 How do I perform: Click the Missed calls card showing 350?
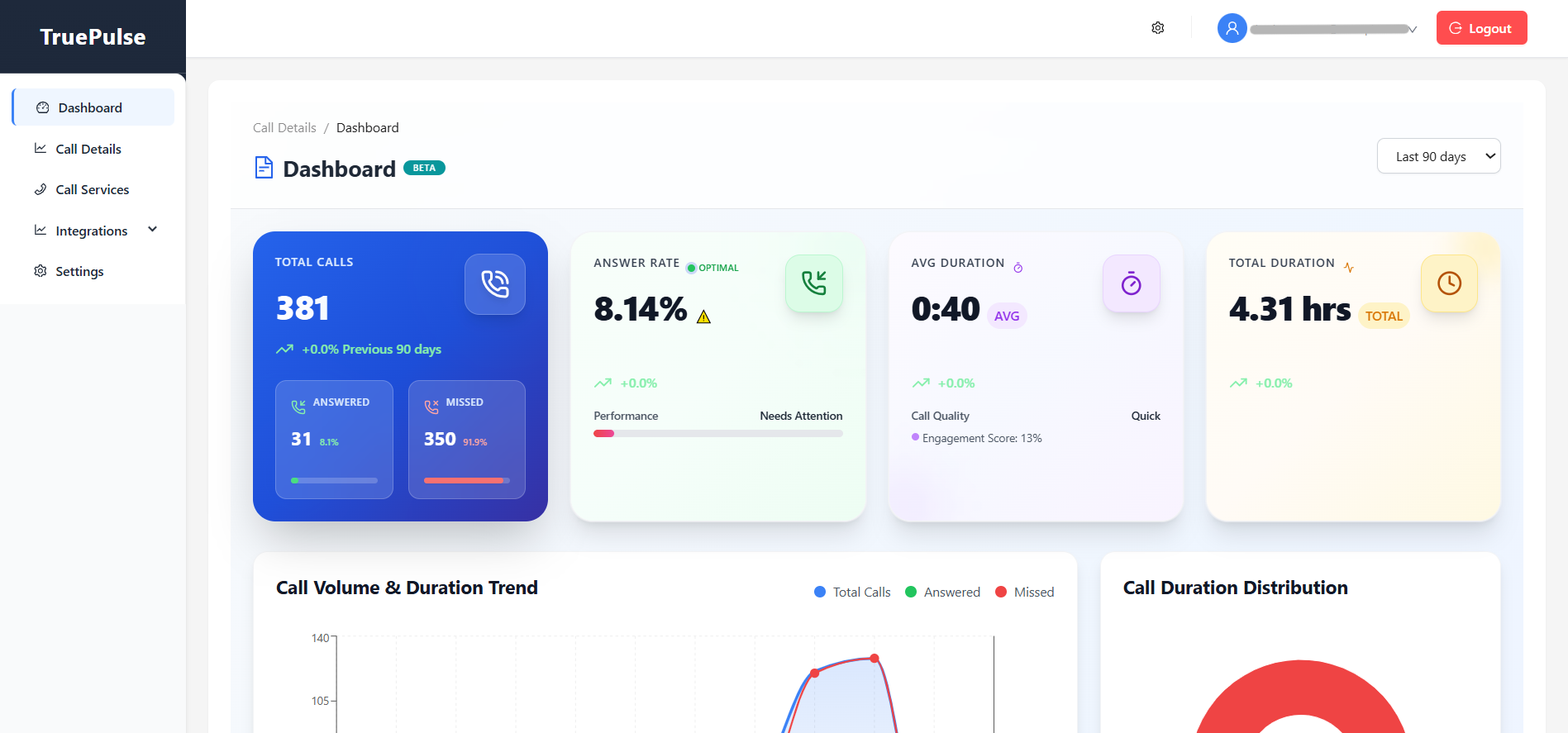click(x=466, y=439)
